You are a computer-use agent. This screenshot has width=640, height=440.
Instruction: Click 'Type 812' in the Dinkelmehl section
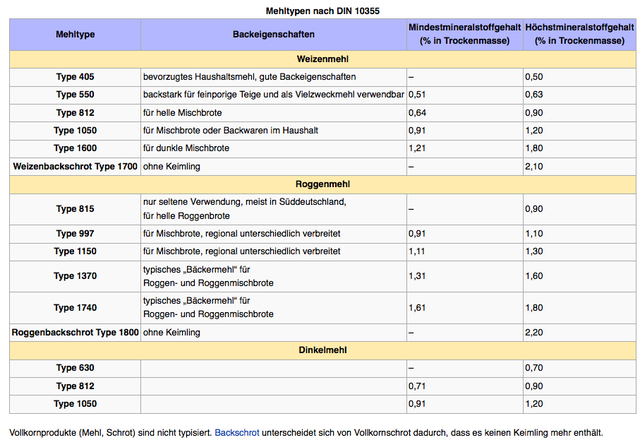[75, 386]
